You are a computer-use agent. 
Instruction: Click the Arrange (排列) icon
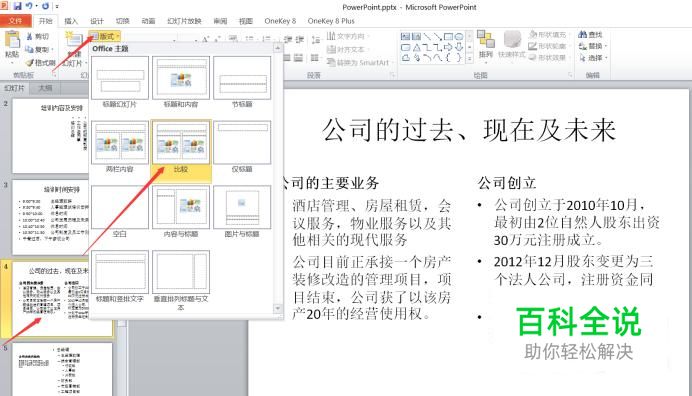point(485,40)
